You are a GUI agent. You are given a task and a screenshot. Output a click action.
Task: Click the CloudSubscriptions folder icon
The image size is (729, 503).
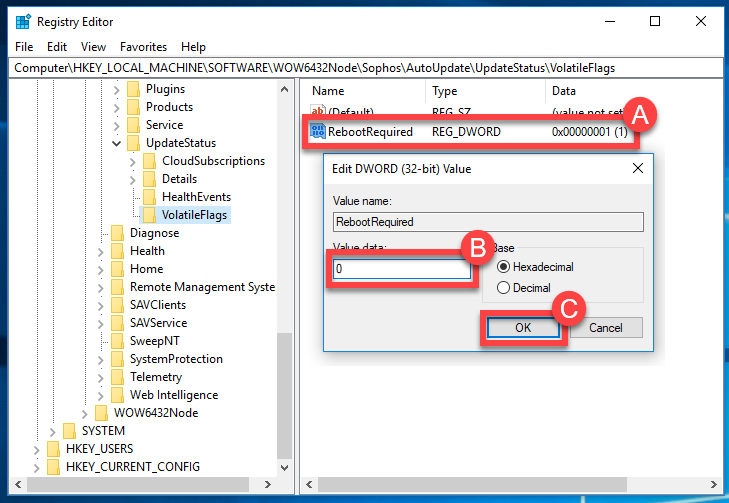point(149,161)
